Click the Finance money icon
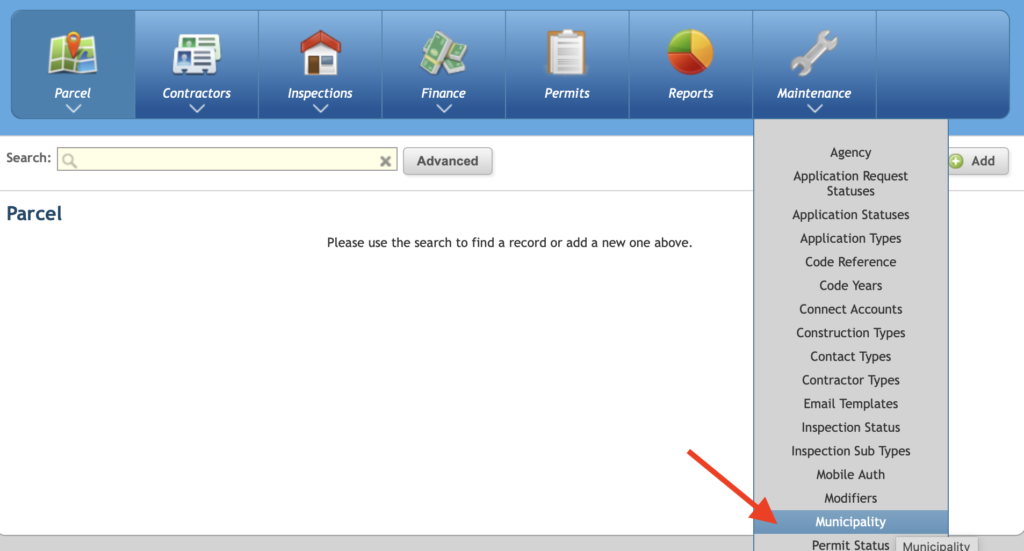 click(443, 53)
